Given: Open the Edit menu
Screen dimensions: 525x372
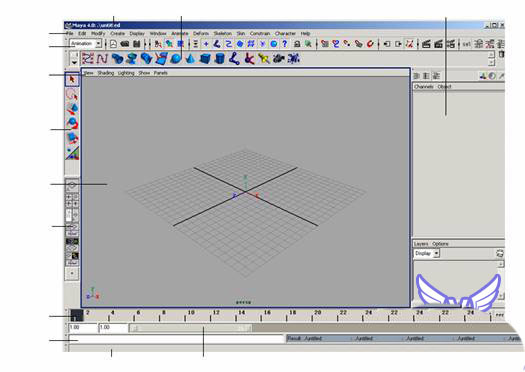Looking at the screenshot, I should [82, 34].
